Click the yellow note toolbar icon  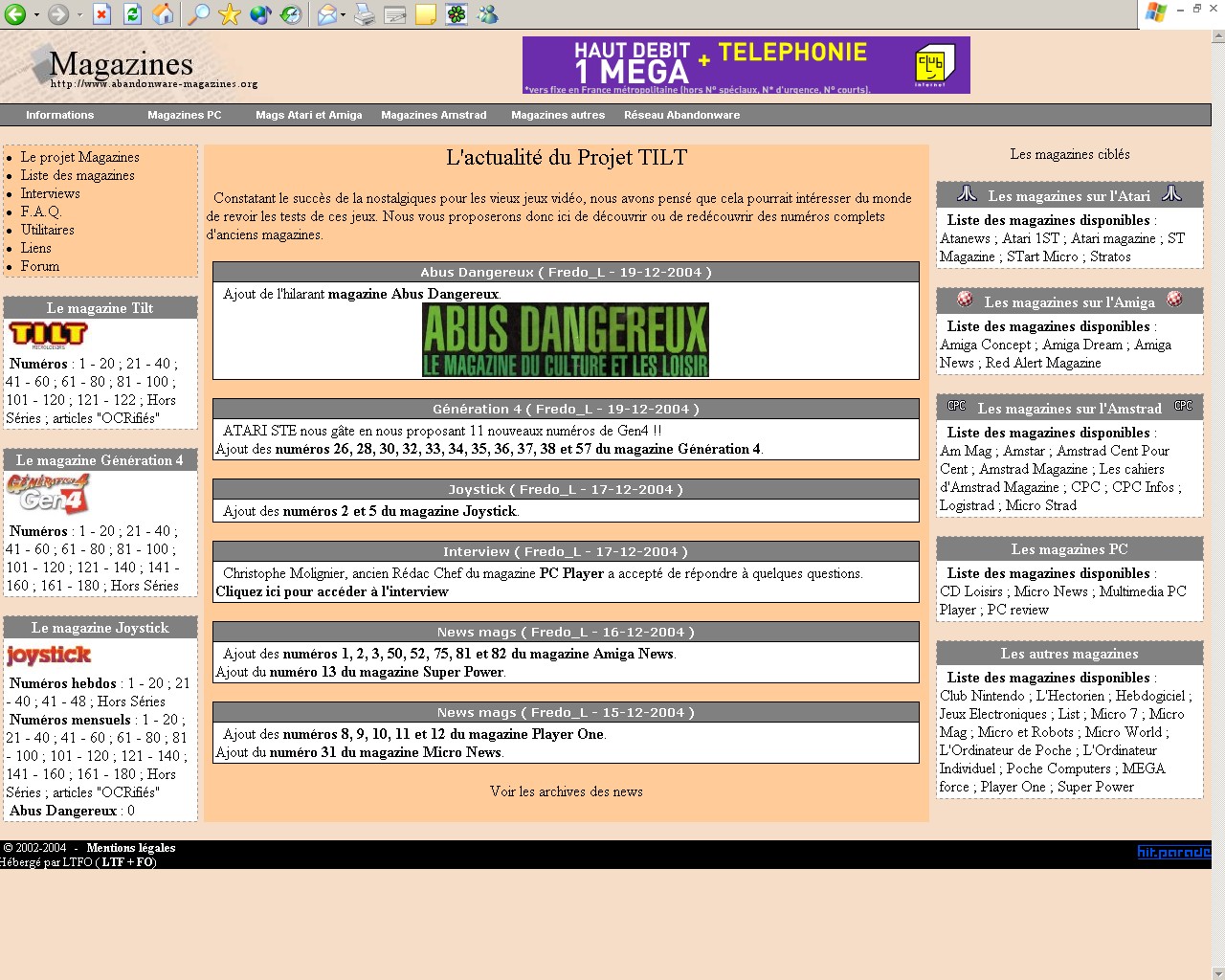[x=426, y=14]
